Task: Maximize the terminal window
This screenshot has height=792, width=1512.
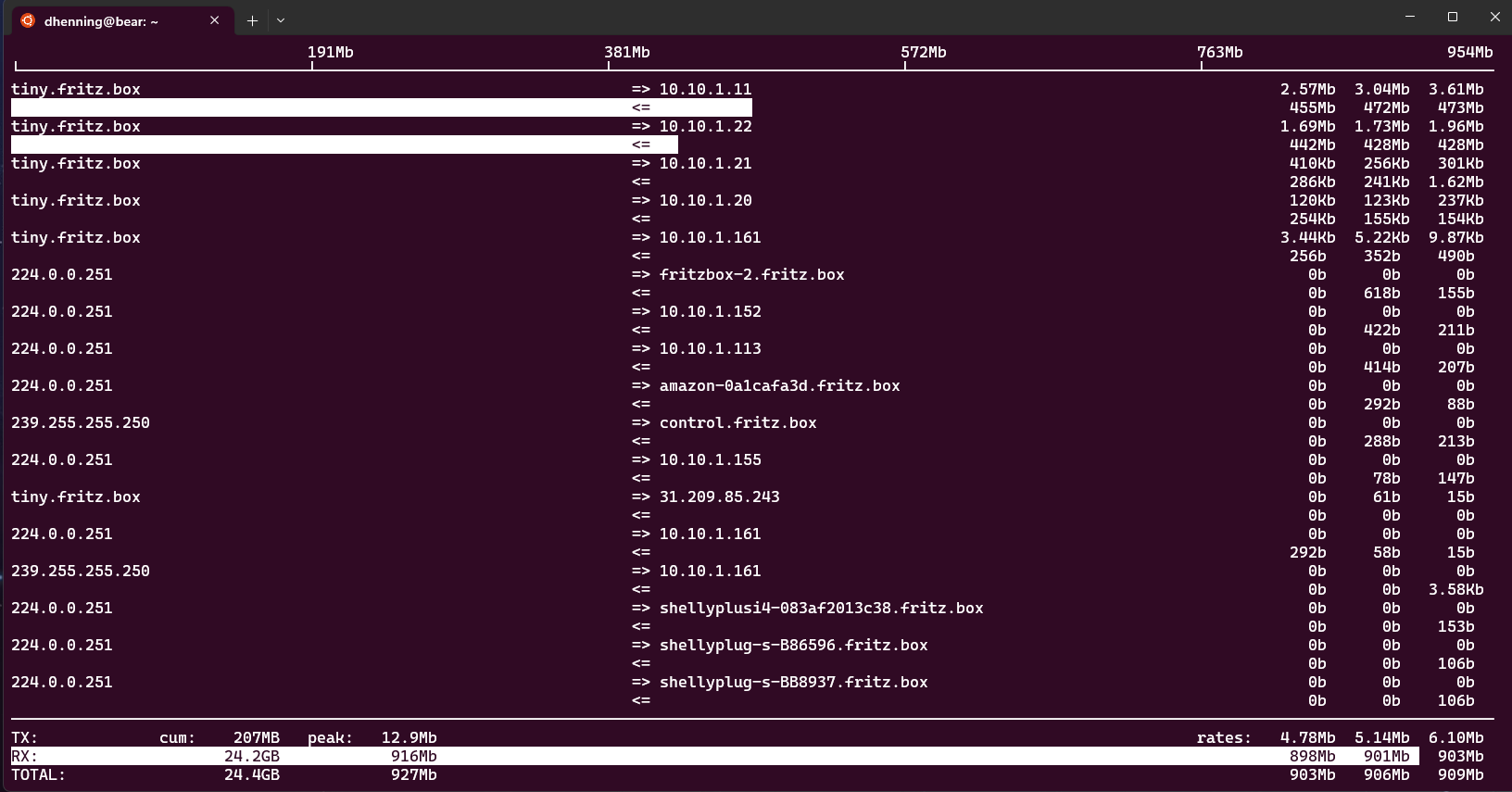Action: coord(1453,17)
